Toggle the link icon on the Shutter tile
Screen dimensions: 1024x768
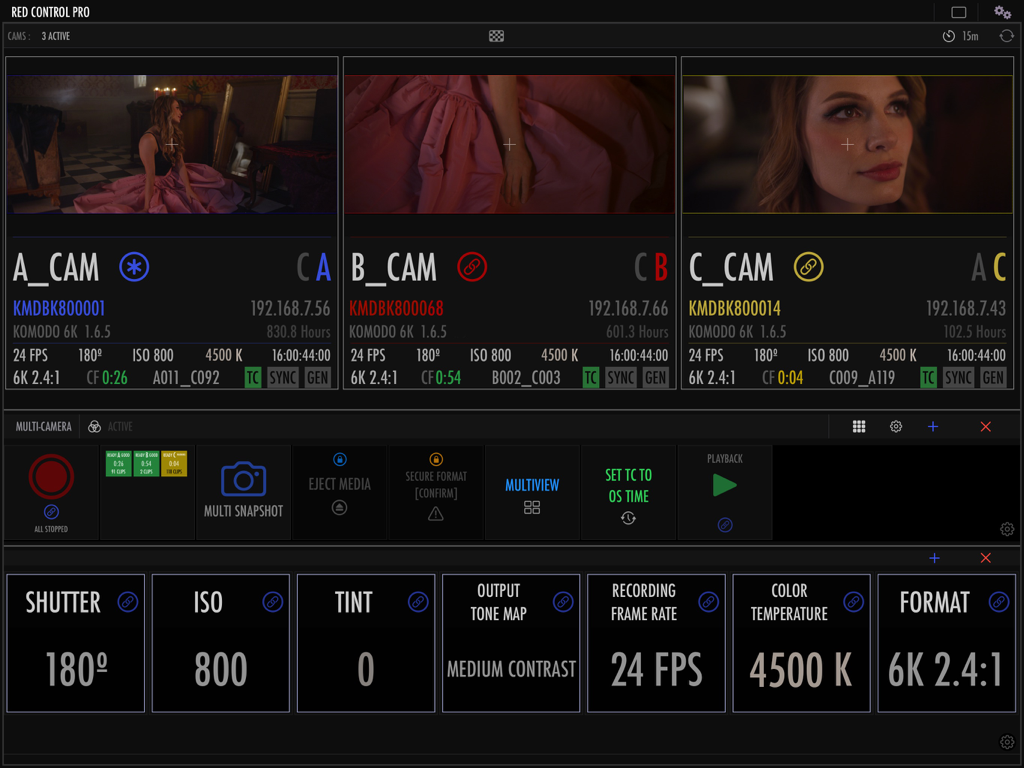126,601
